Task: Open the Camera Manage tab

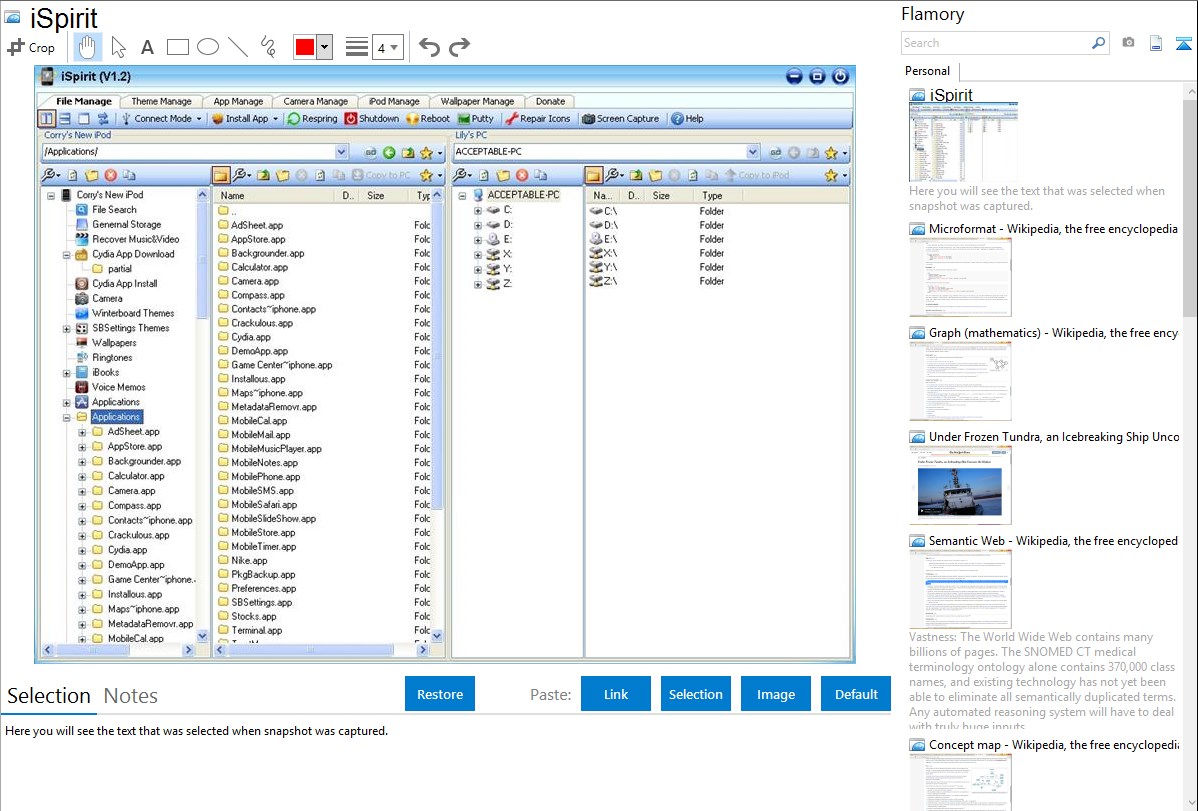Action: [316, 101]
